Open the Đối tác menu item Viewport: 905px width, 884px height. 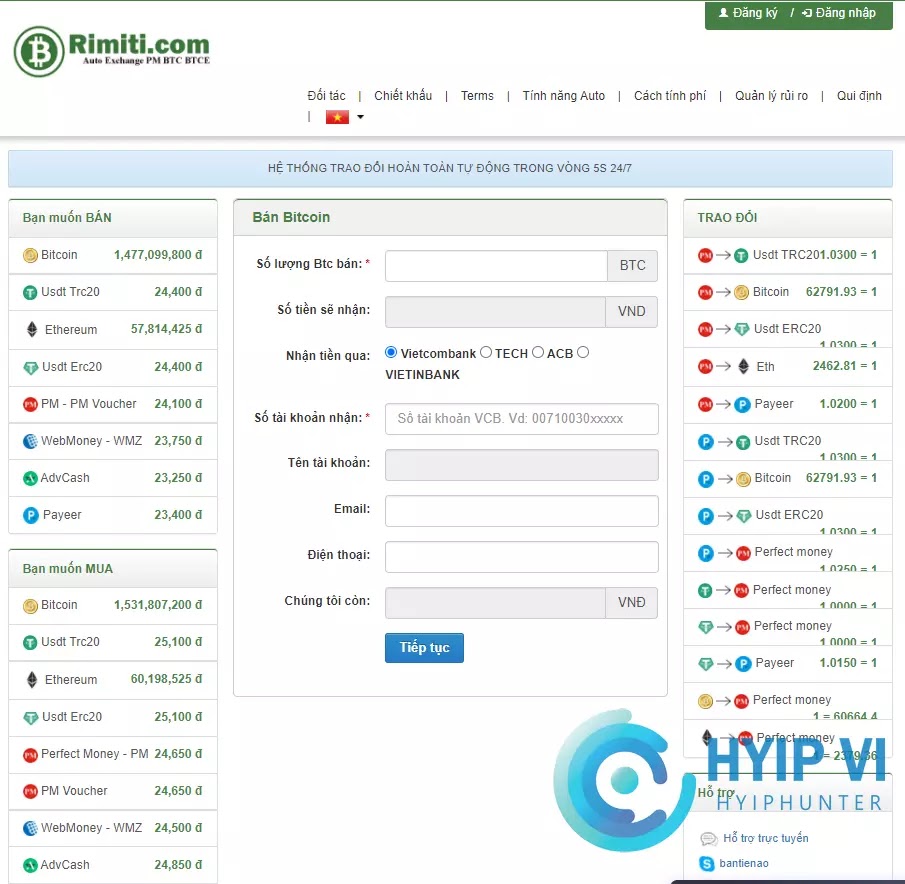click(x=326, y=96)
